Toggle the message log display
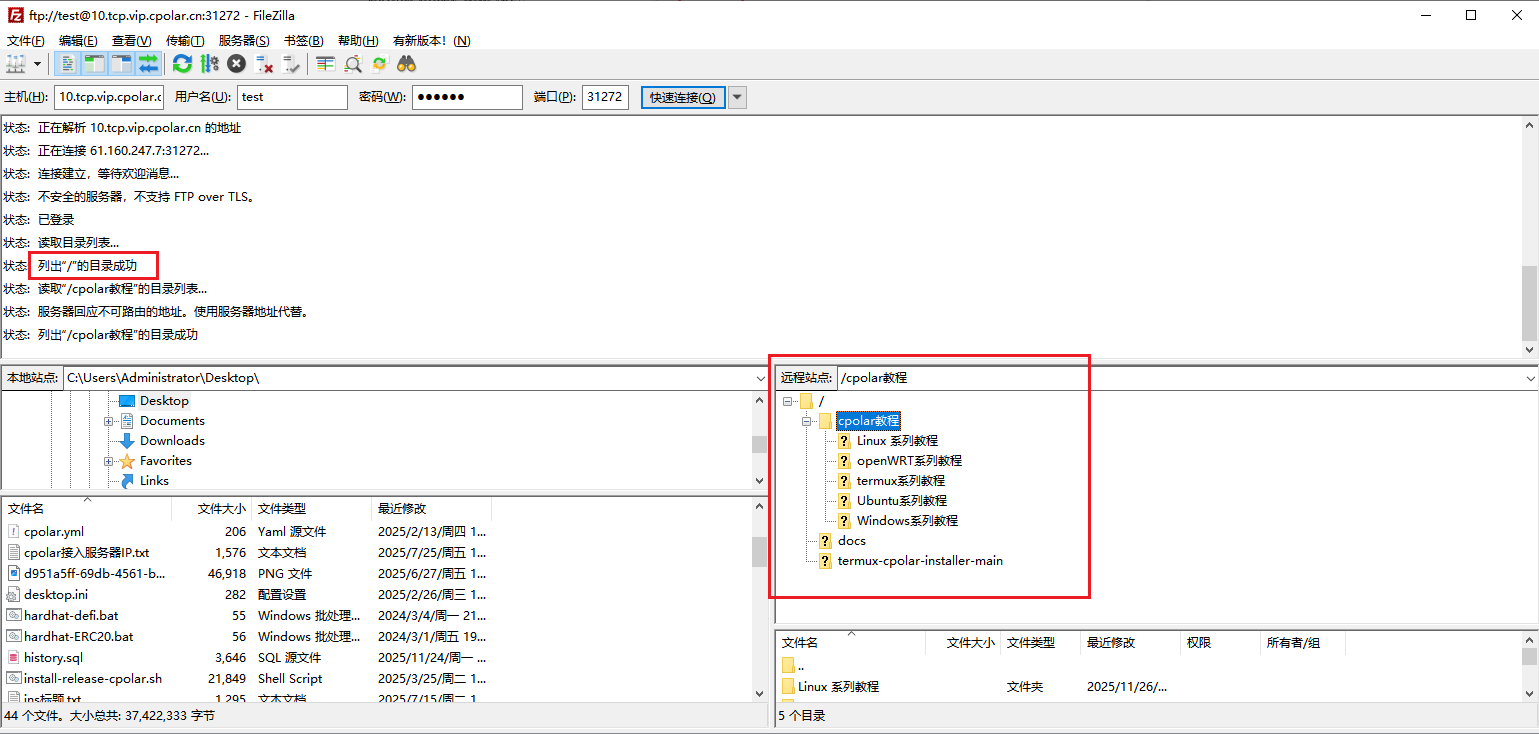This screenshot has height=734, width=1539. point(67,64)
